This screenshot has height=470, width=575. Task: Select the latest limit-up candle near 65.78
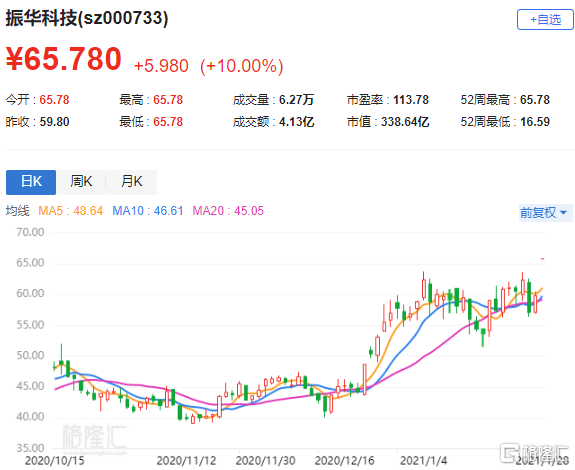point(543,259)
